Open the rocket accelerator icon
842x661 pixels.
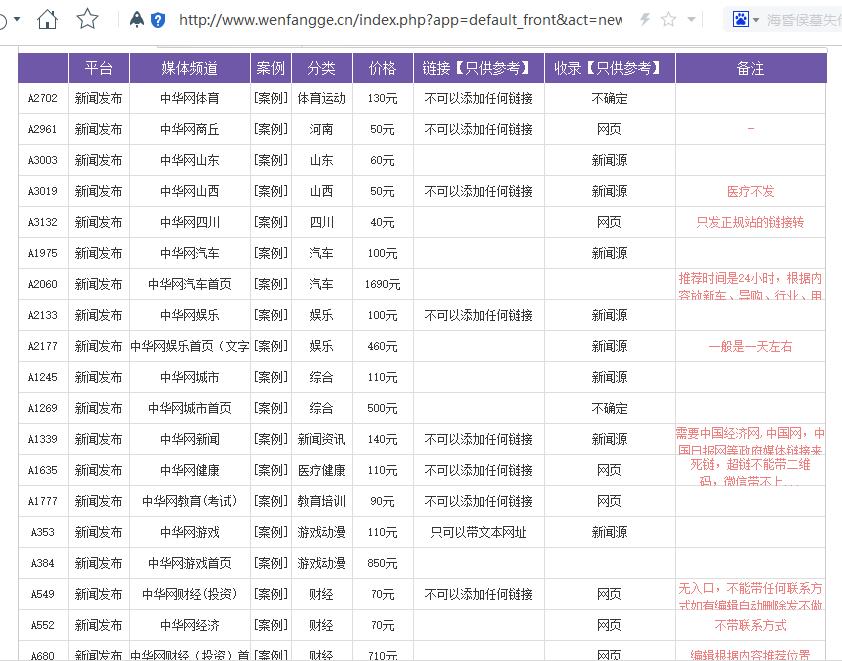click(137, 20)
